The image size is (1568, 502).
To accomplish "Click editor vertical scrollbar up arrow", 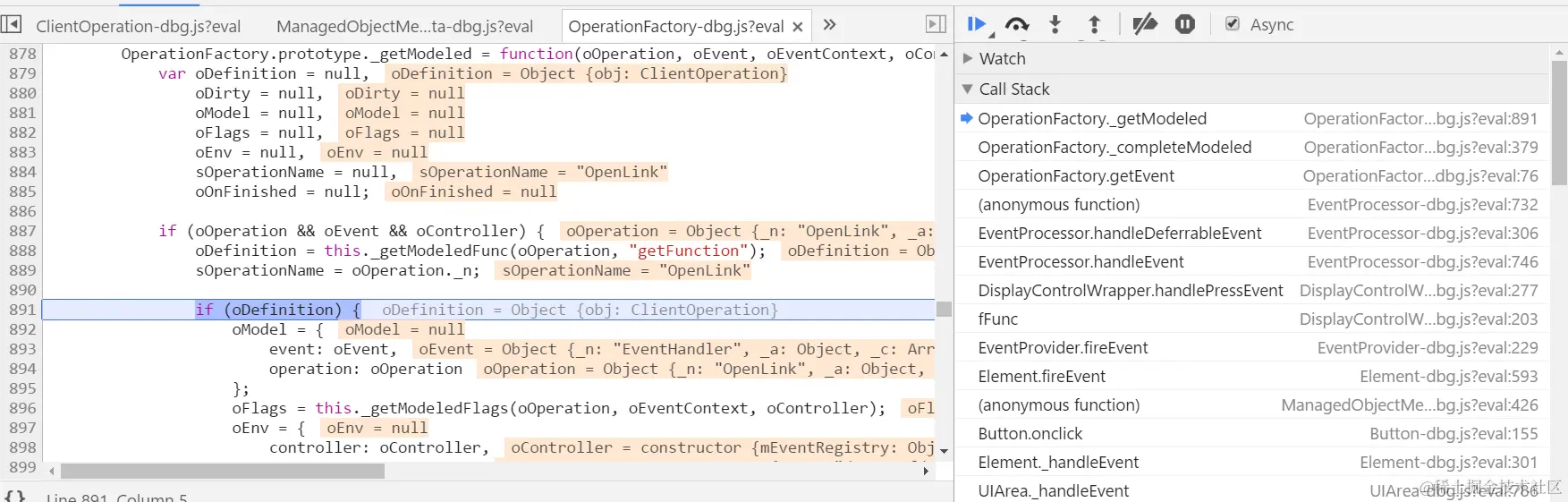I will pos(944,54).
